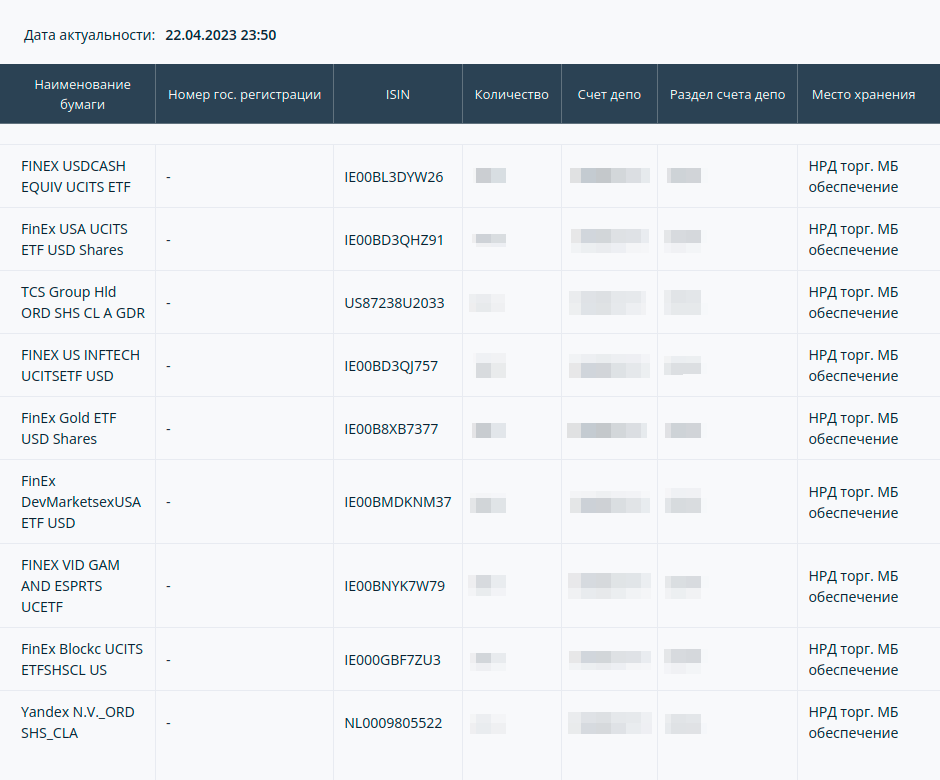Select the FINEX US INFTECH UCITSETF USD row
The height and width of the screenshot is (780, 940).
click(80, 366)
